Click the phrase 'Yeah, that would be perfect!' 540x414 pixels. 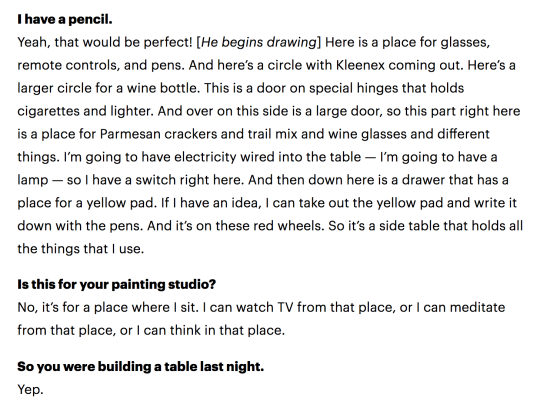105,42
